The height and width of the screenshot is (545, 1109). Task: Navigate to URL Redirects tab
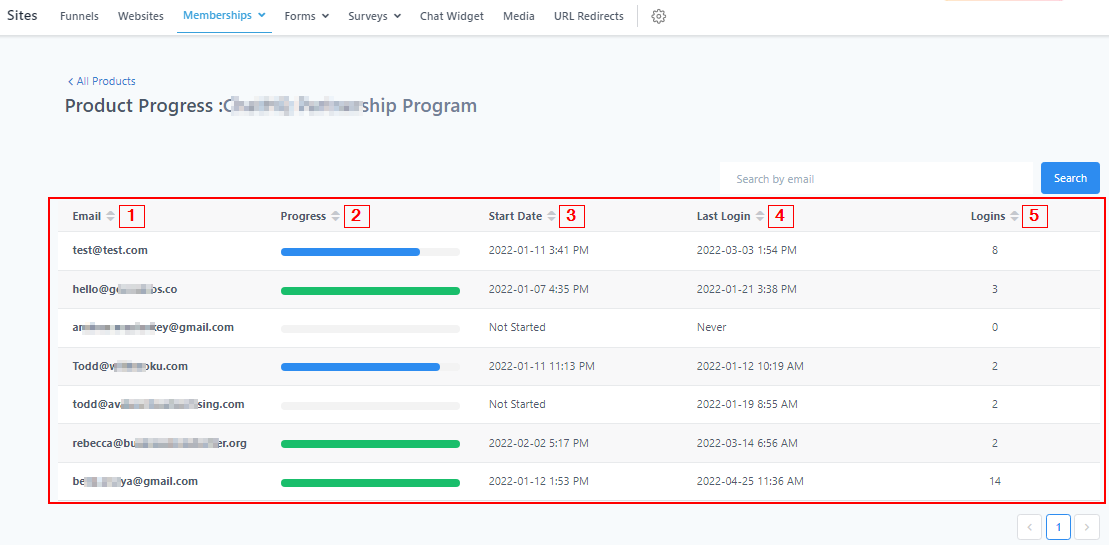click(588, 16)
